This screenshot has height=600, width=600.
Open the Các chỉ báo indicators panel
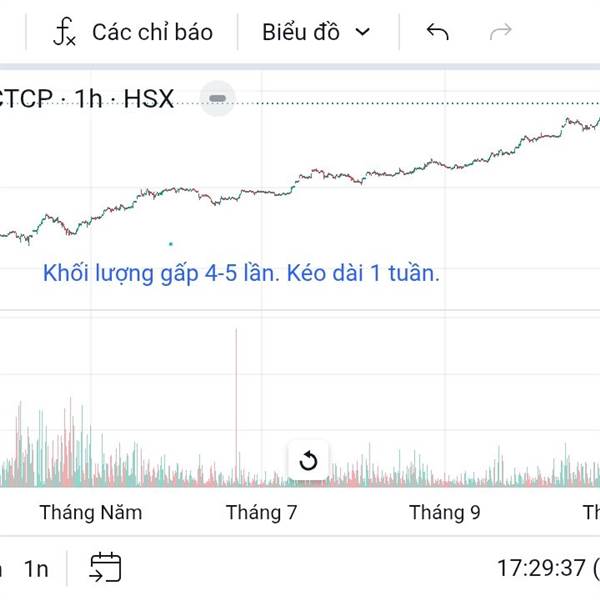pyautogui.click(x=152, y=32)
